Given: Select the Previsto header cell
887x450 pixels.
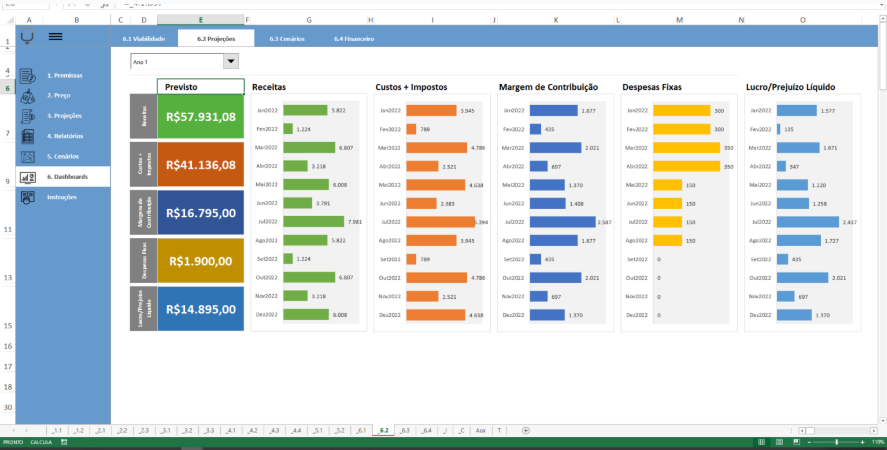Looking at the screenshot, I should (x=200, y=87).
